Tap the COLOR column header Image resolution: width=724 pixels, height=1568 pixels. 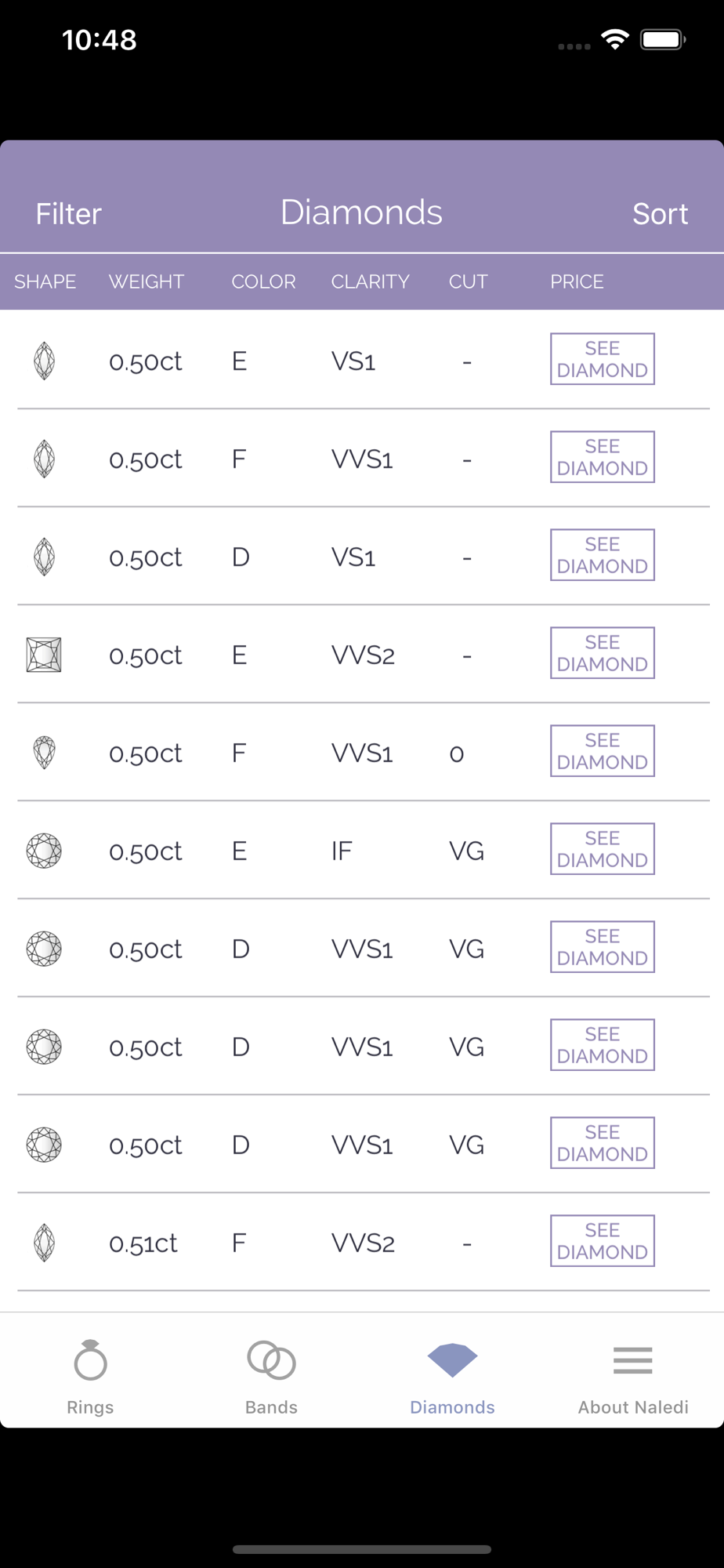tap(263, 281)
